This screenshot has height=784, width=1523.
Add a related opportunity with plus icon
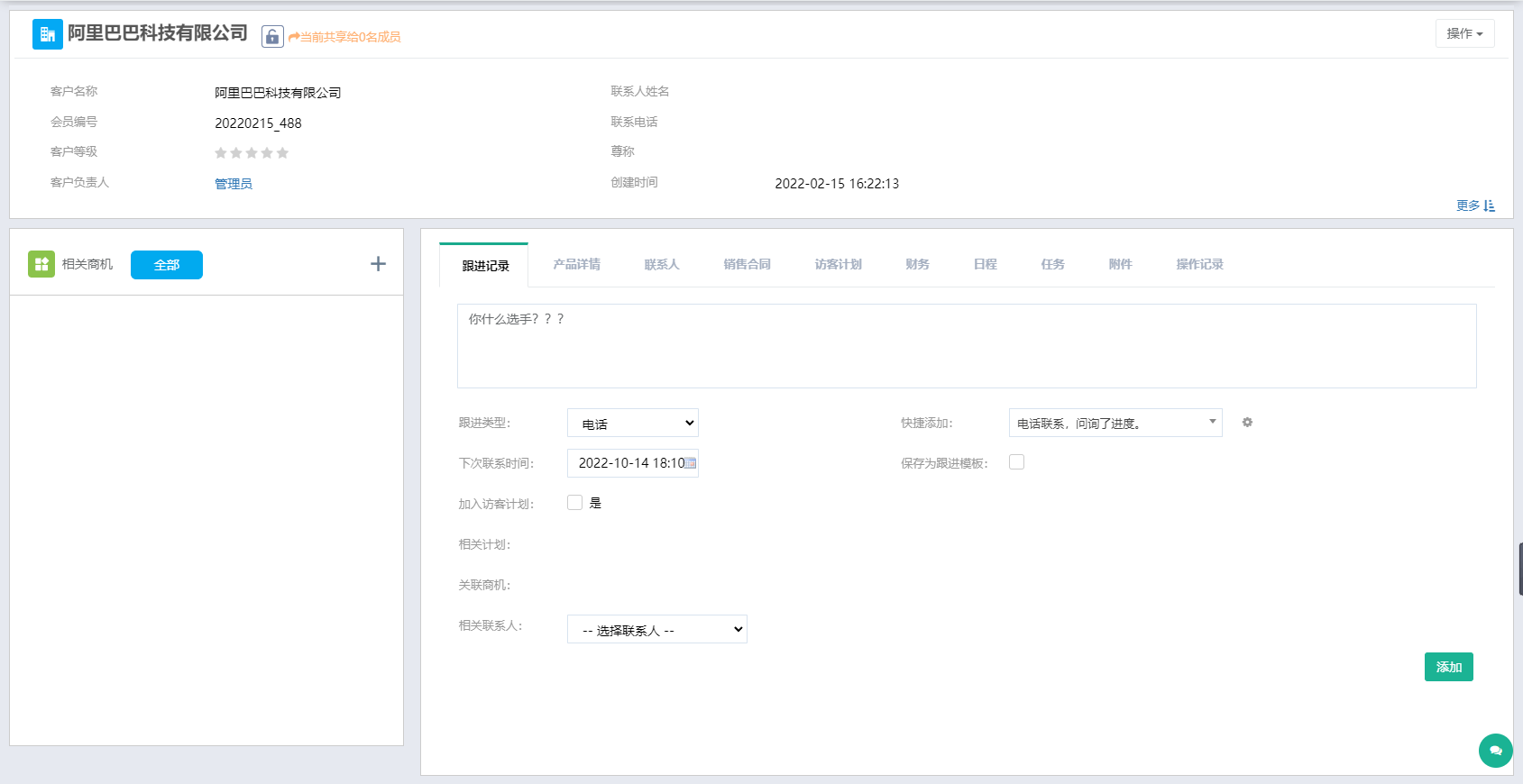pyautogui.click(x=378, y=264)
